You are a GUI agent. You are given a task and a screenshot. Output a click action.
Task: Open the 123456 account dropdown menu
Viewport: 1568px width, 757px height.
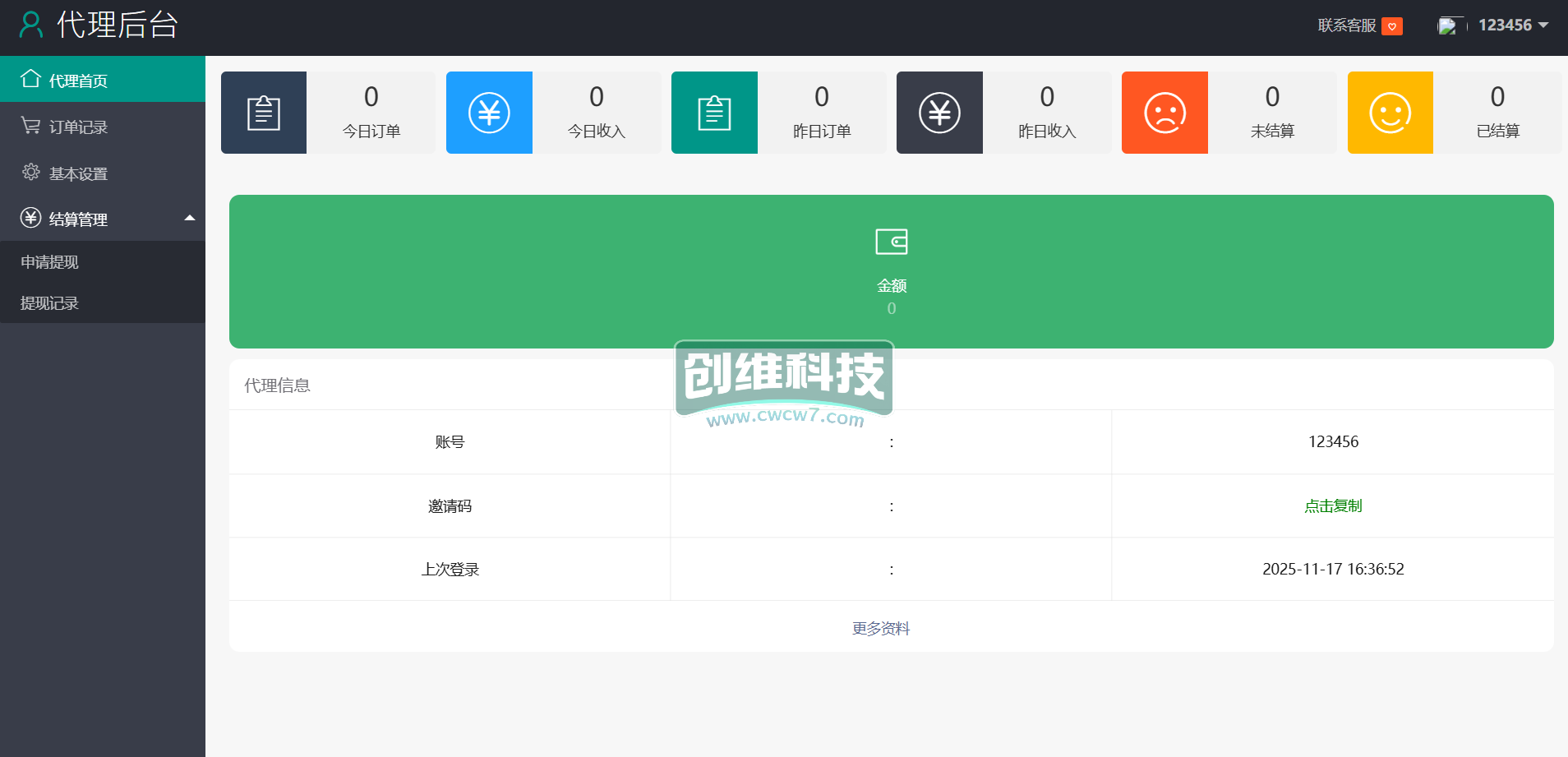coord(1513,25)
